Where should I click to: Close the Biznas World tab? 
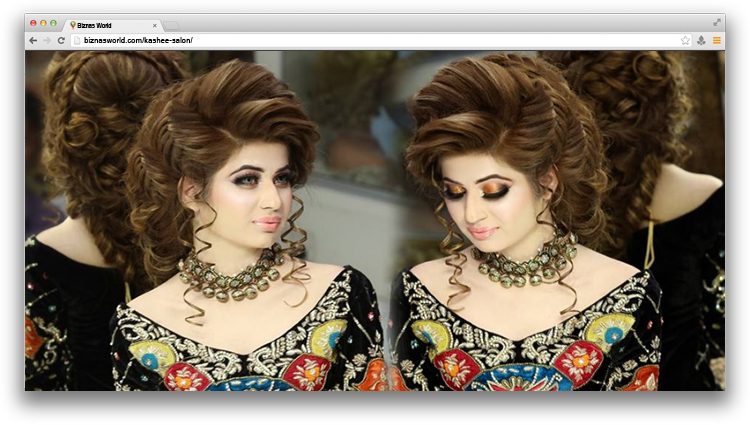coord(154,25)
